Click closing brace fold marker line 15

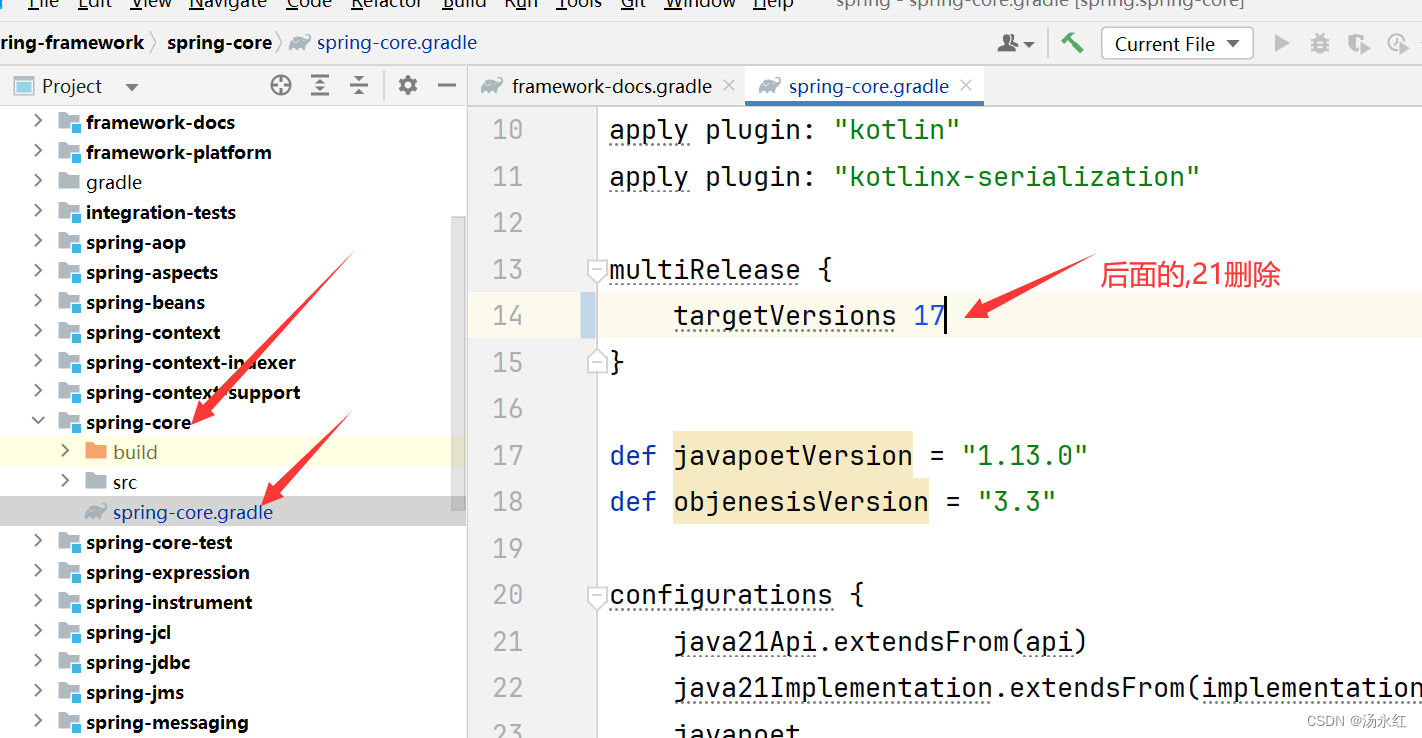597,362
